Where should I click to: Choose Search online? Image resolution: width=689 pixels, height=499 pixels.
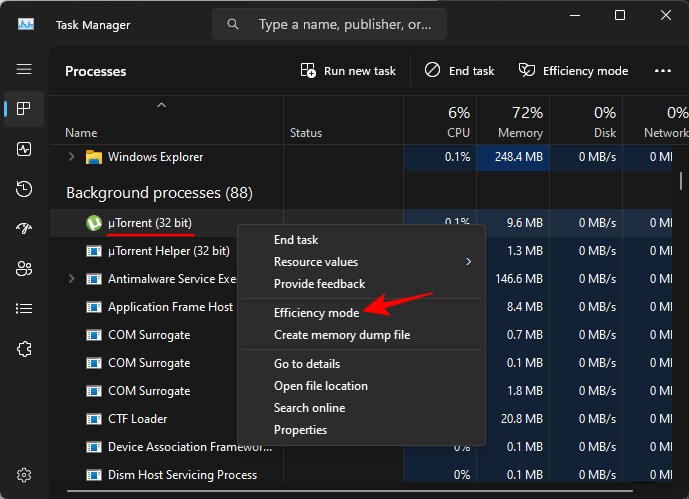[361, 408]
